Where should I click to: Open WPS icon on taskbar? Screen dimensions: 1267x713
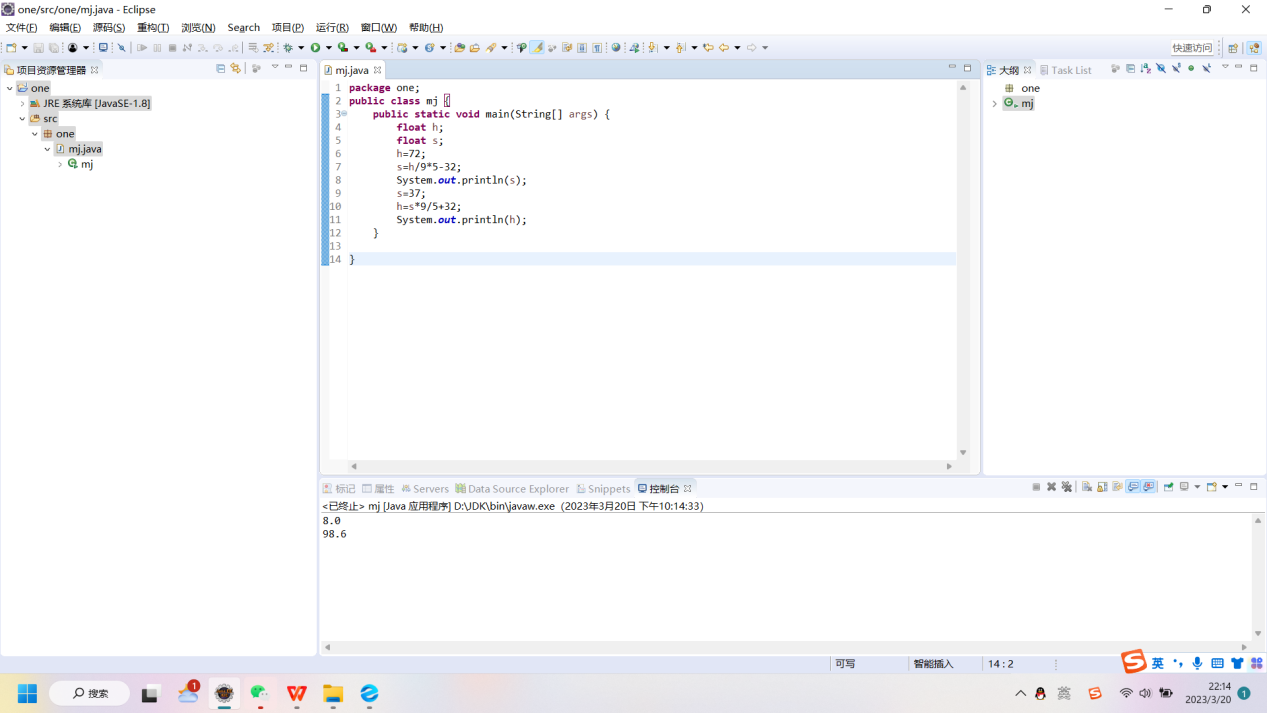297,693
